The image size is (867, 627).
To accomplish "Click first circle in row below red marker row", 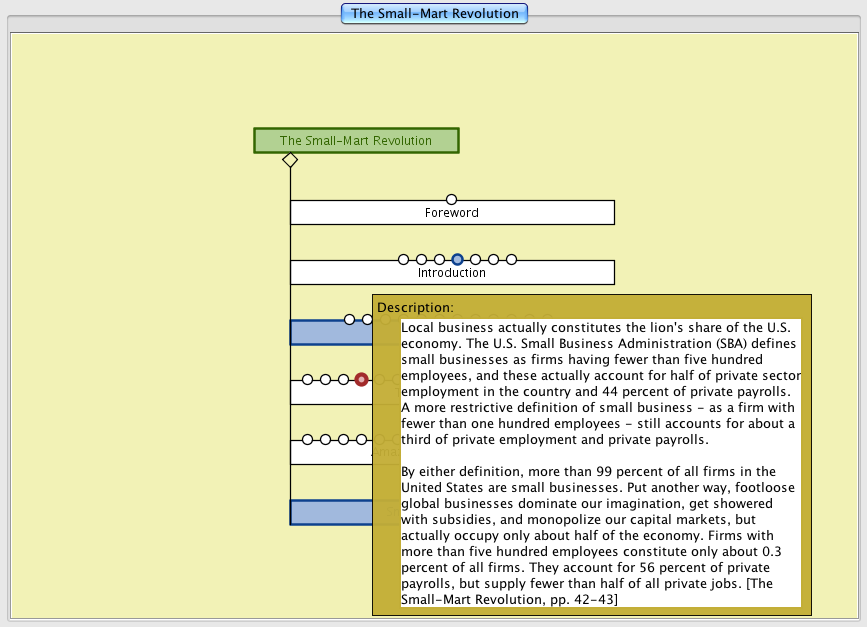I will [x=308, y=440].
